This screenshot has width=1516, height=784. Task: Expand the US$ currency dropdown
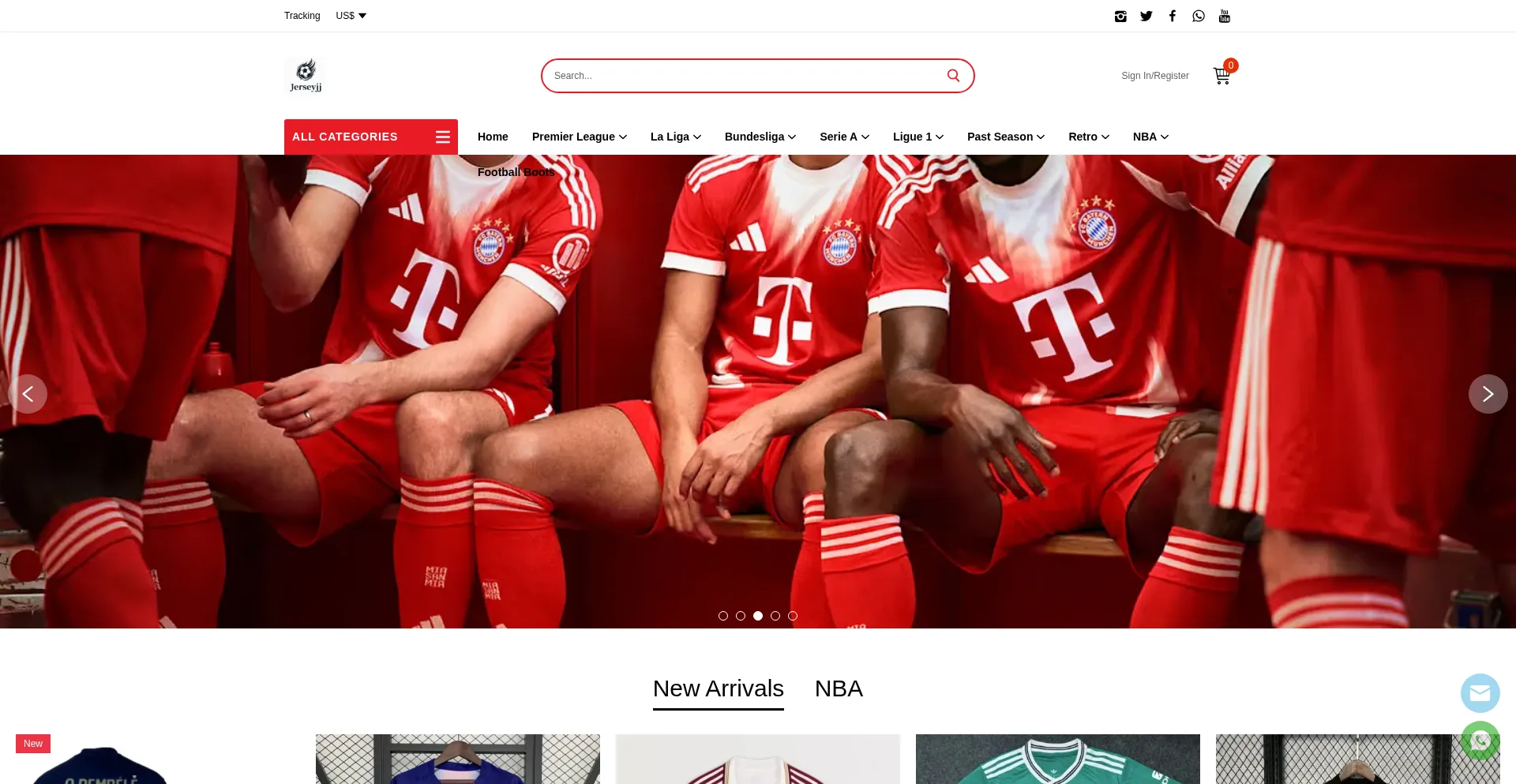[x=351, y=16]
